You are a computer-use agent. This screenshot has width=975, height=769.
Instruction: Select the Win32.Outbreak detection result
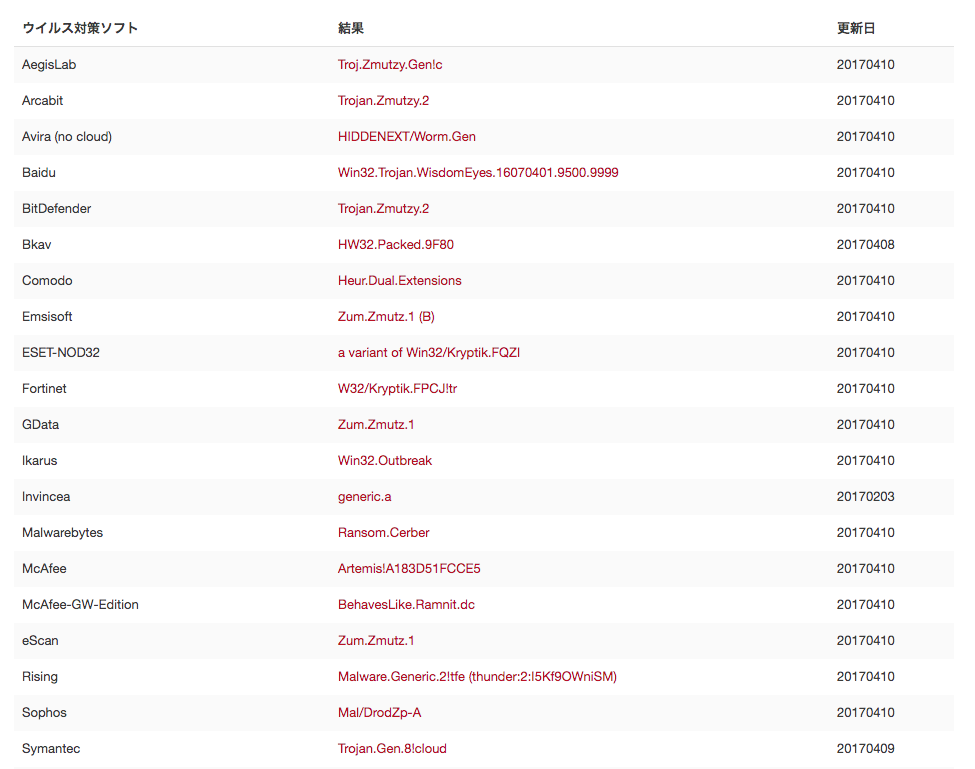pyautogui.click(x=385, y=461)
